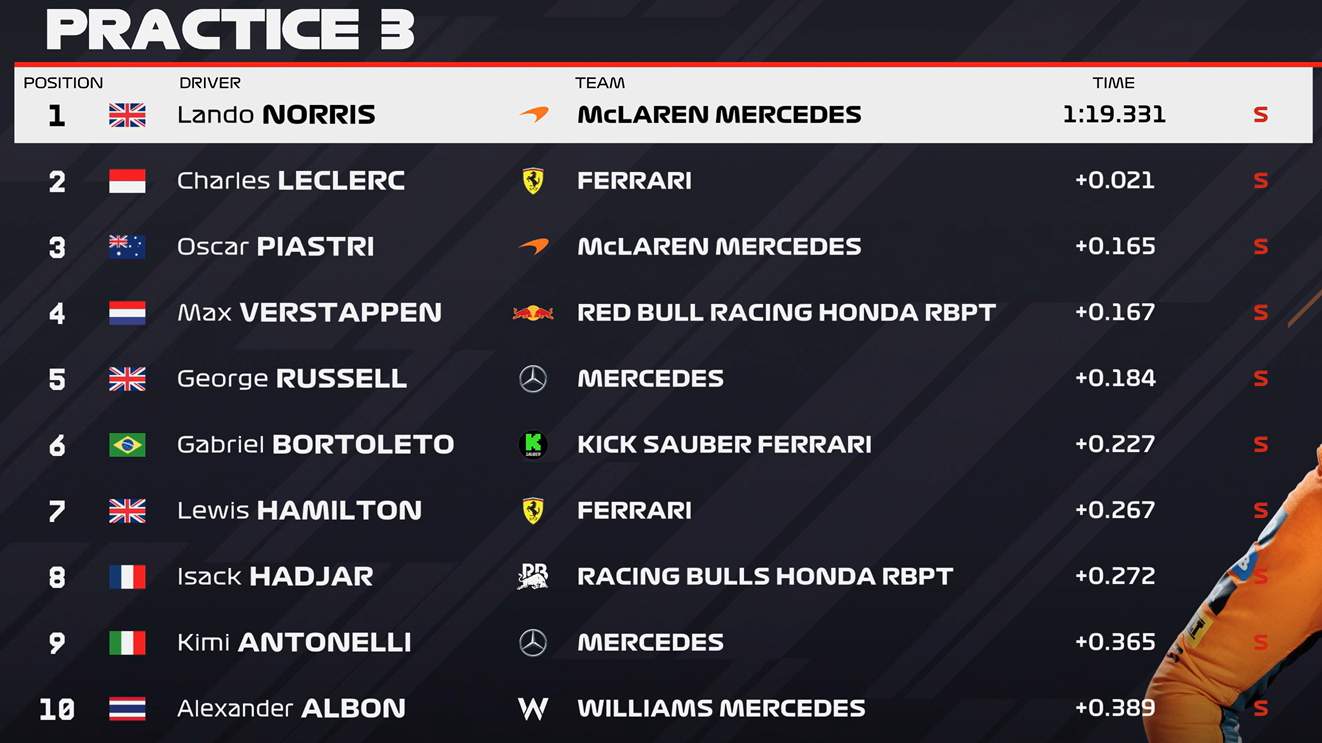
Task: Click the Ferrari shield next to Charles Leclerc
Action: pyautogui.click(x=533, y=181)
